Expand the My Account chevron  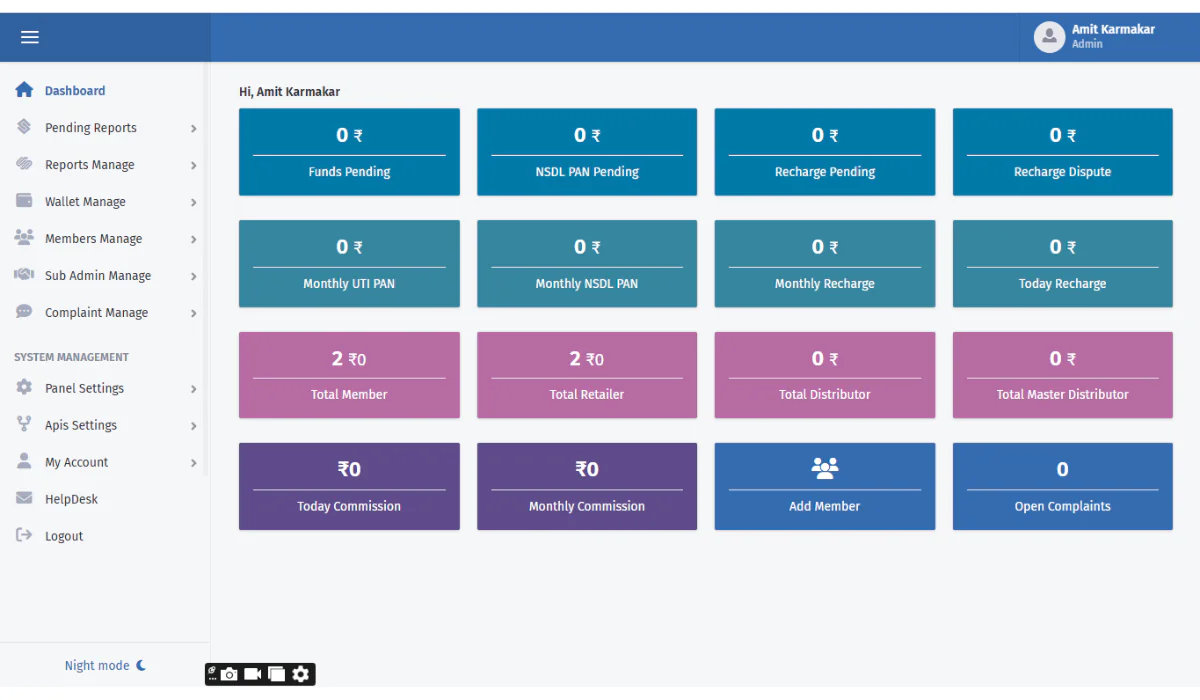coord(194,463)
